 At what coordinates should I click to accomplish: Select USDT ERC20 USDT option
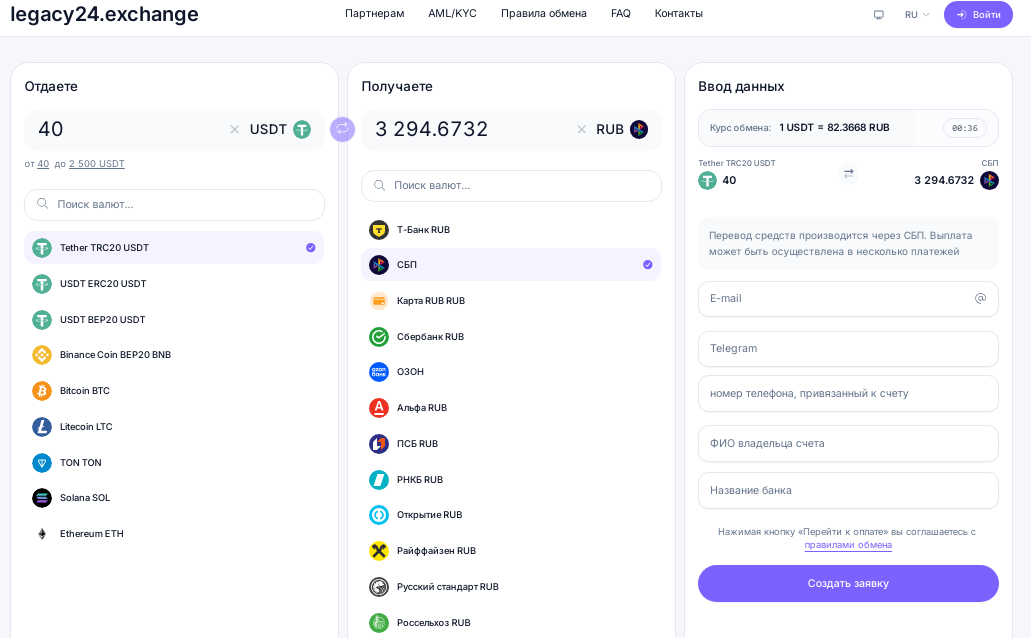(174, 283)
